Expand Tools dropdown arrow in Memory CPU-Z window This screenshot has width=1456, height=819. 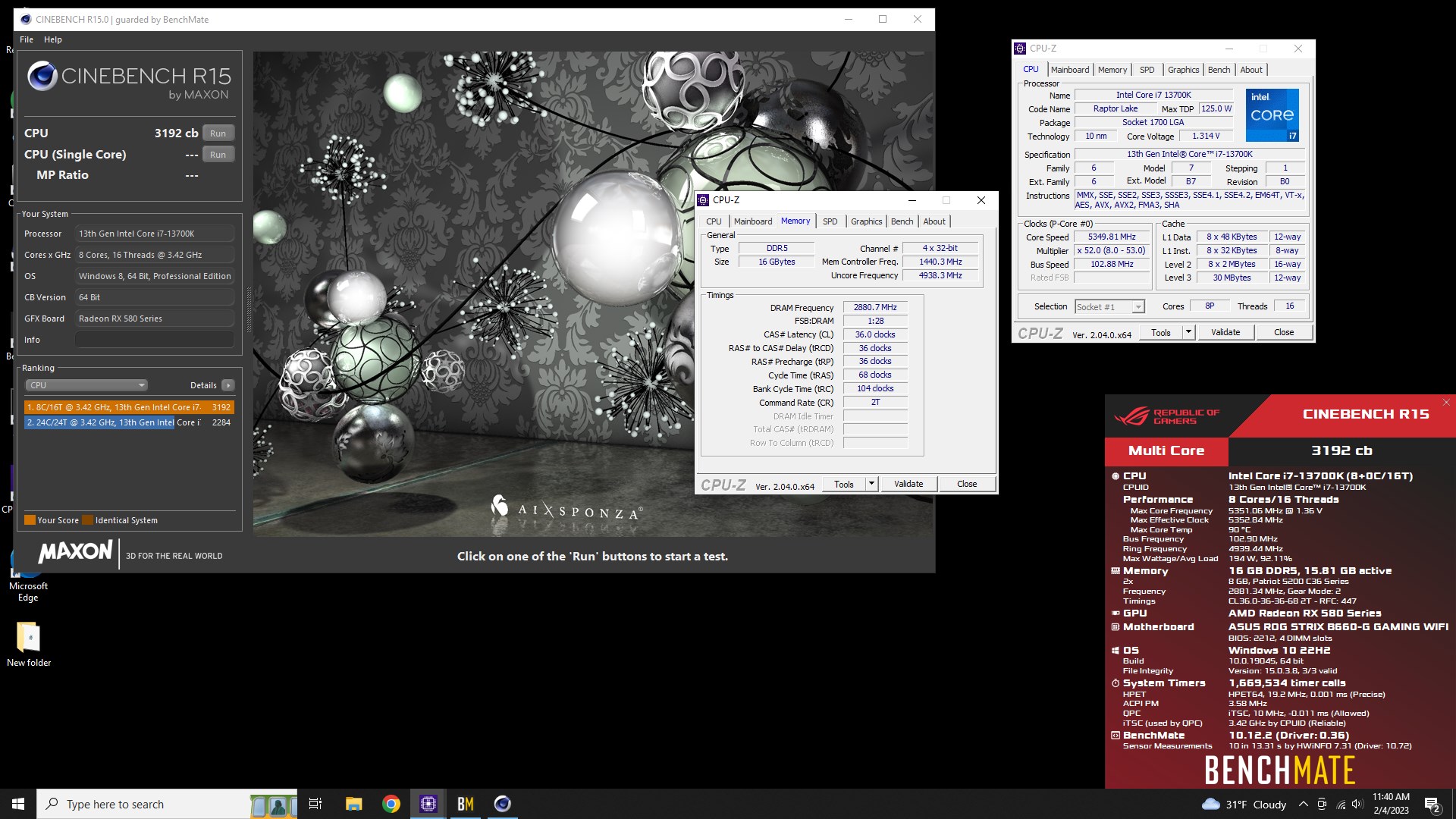[871, 485]
